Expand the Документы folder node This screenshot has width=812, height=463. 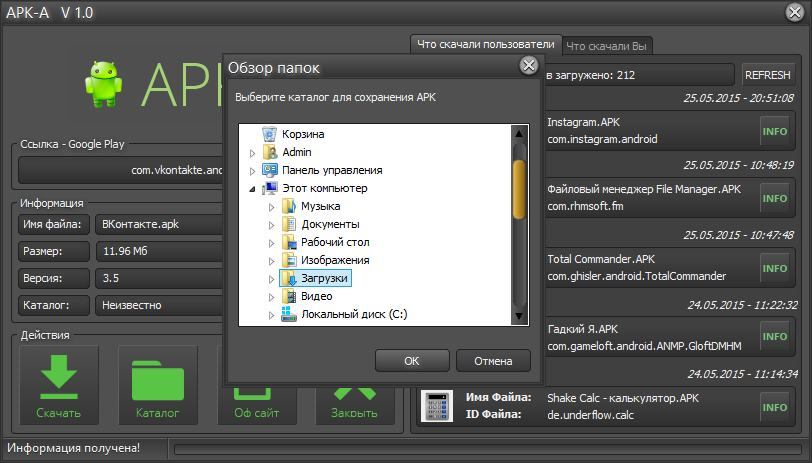coord(271,225)
